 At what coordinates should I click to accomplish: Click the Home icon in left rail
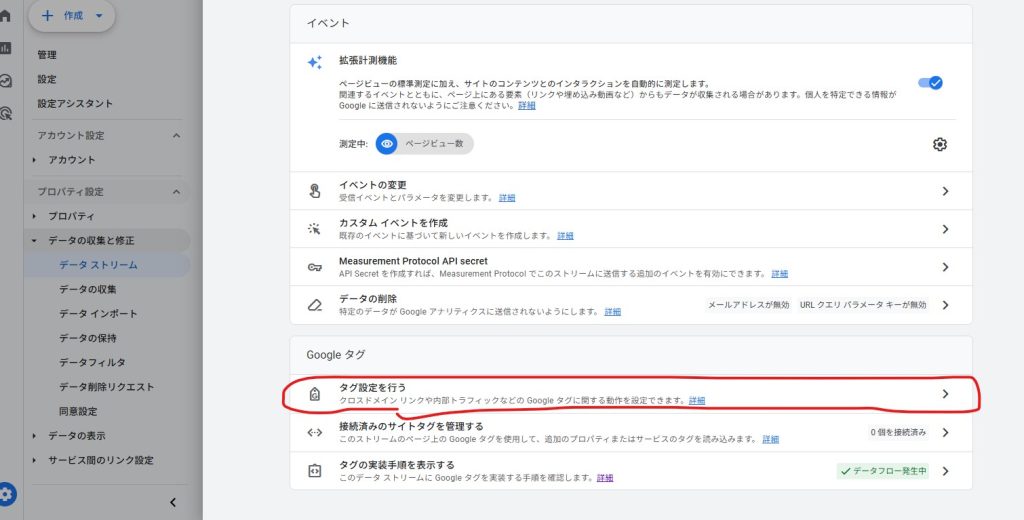[x=6, y=16]
